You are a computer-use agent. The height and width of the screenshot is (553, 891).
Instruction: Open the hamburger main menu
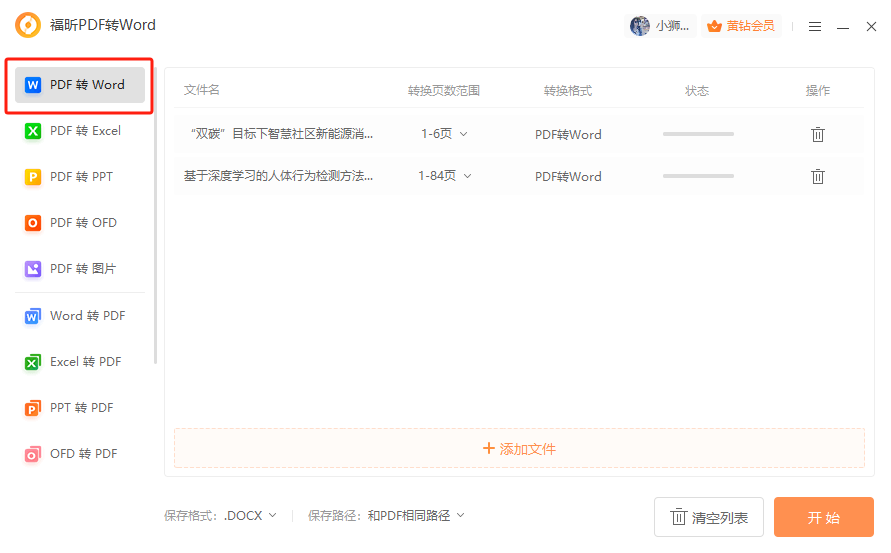click(x=815, y=26)
